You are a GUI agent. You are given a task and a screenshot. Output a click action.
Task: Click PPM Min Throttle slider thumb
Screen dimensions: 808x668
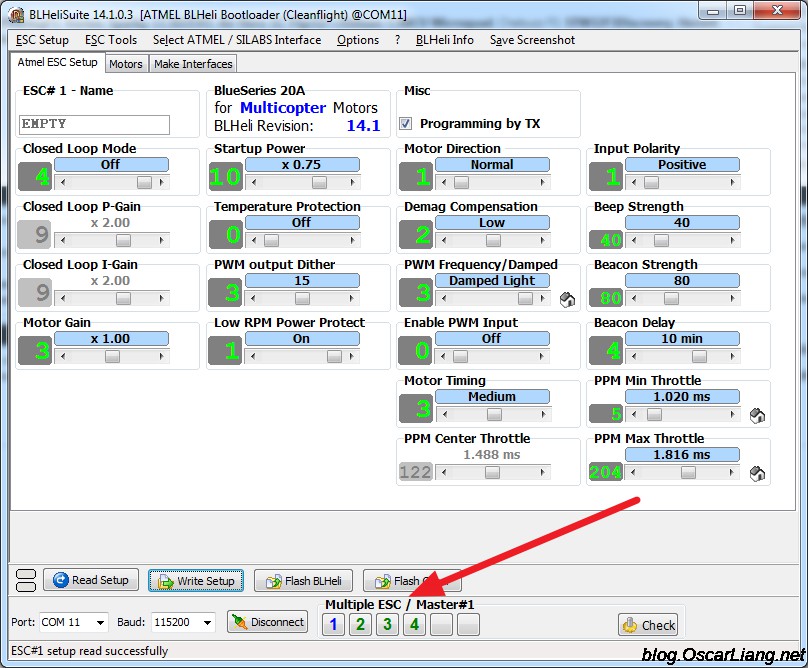tap(654, 414)
